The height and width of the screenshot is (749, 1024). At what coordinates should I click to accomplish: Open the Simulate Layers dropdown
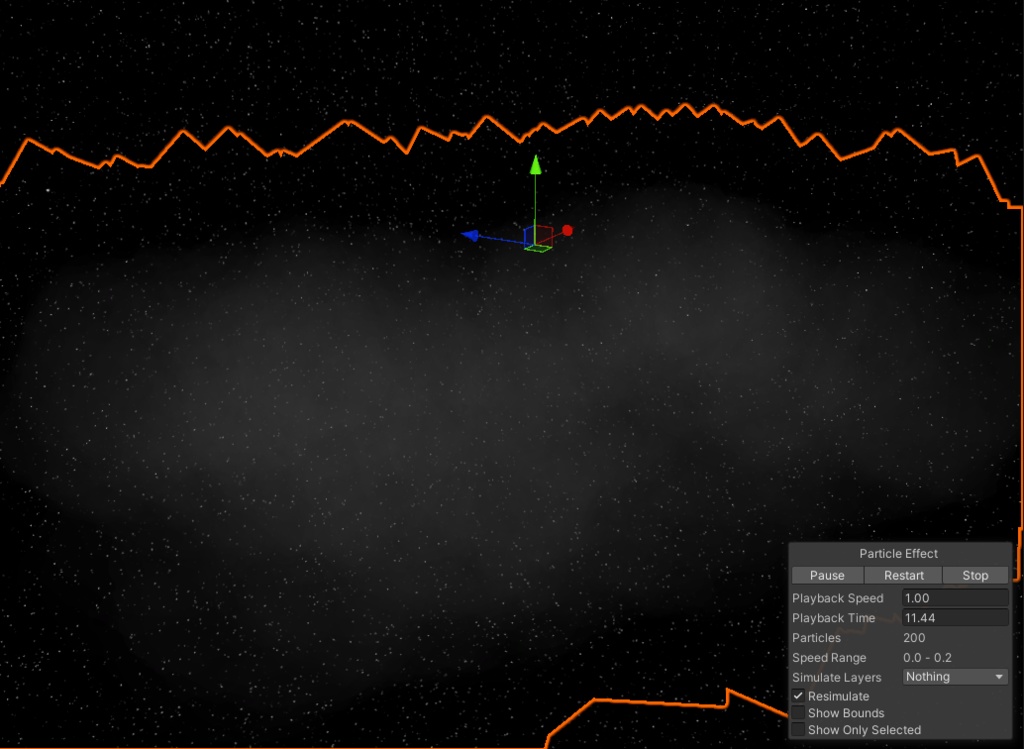955,677
